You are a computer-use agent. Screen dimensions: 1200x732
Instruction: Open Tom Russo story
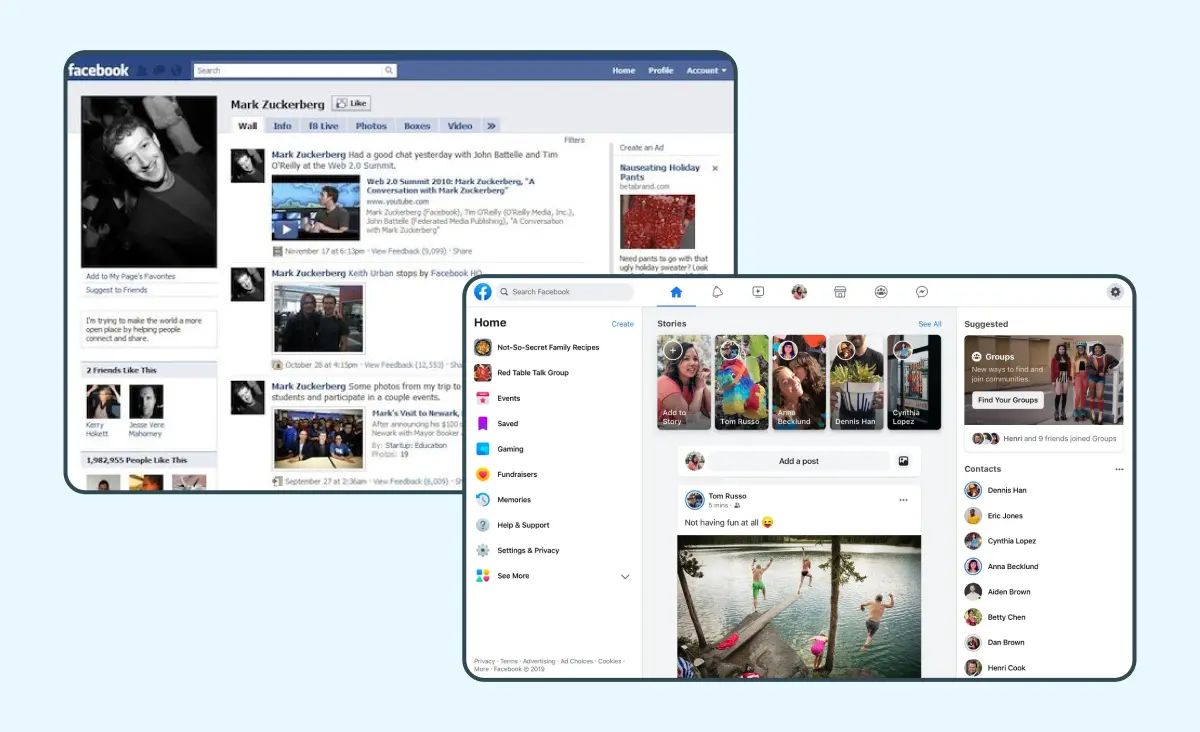[x=741, y=382]
